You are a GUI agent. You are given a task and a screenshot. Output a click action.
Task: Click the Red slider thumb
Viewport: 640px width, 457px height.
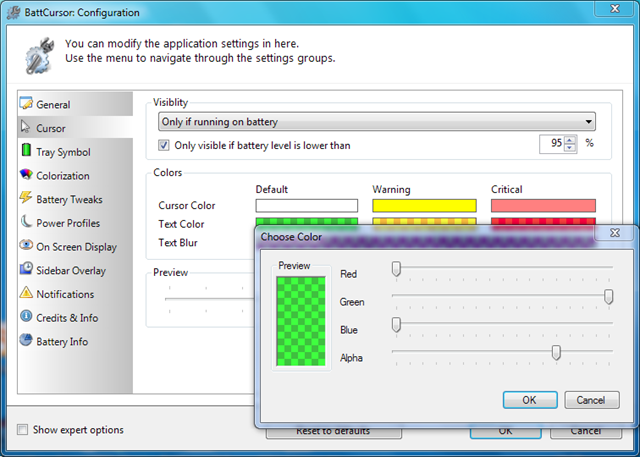click(396, 269)
